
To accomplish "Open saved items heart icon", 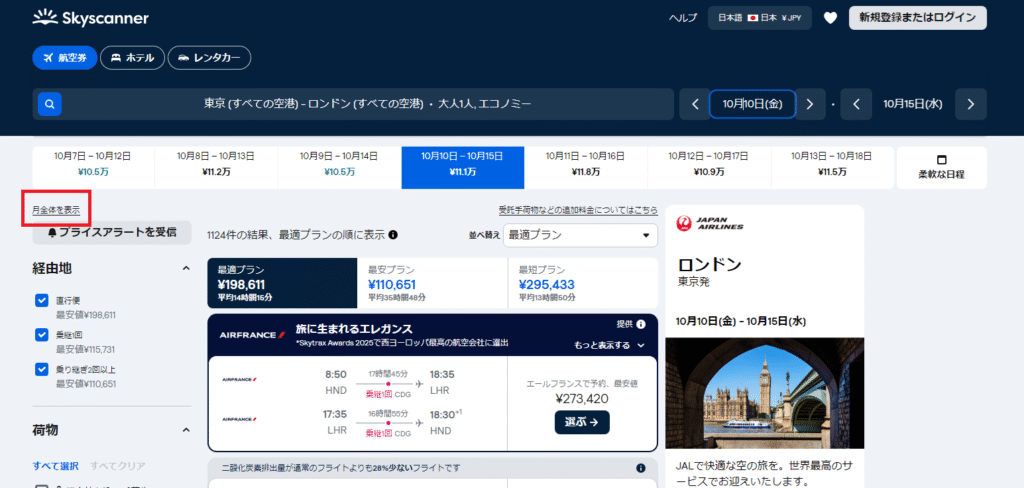I will [830, 18].
